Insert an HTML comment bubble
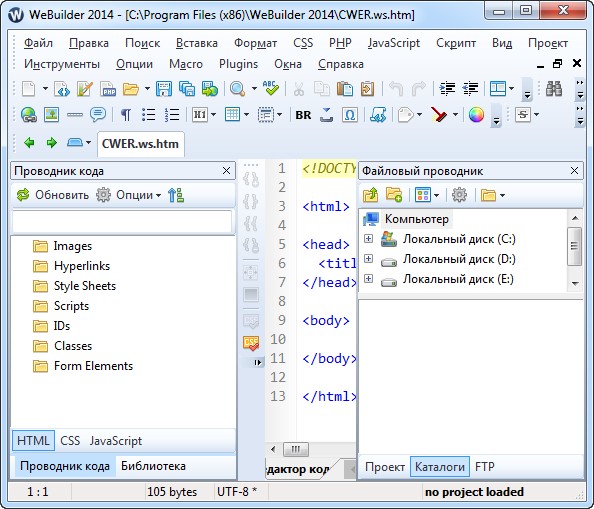The width and height of the screenshot is (594, 509). click(x=98, y=114)
